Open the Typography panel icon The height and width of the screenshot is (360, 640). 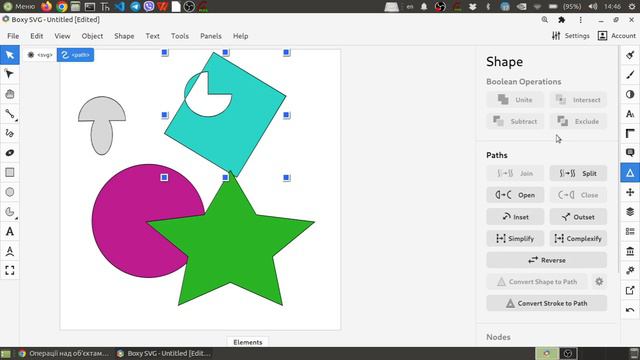coord(630,114)
